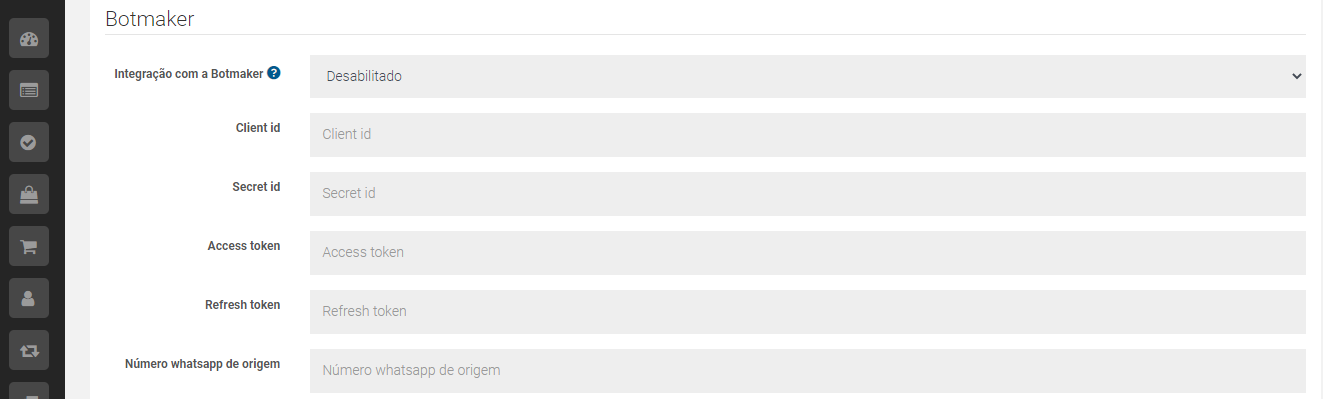Open the retweet exchange arrows sidebar icon
This screenshot has height=399, width=1323.
(x=29, y=349)
